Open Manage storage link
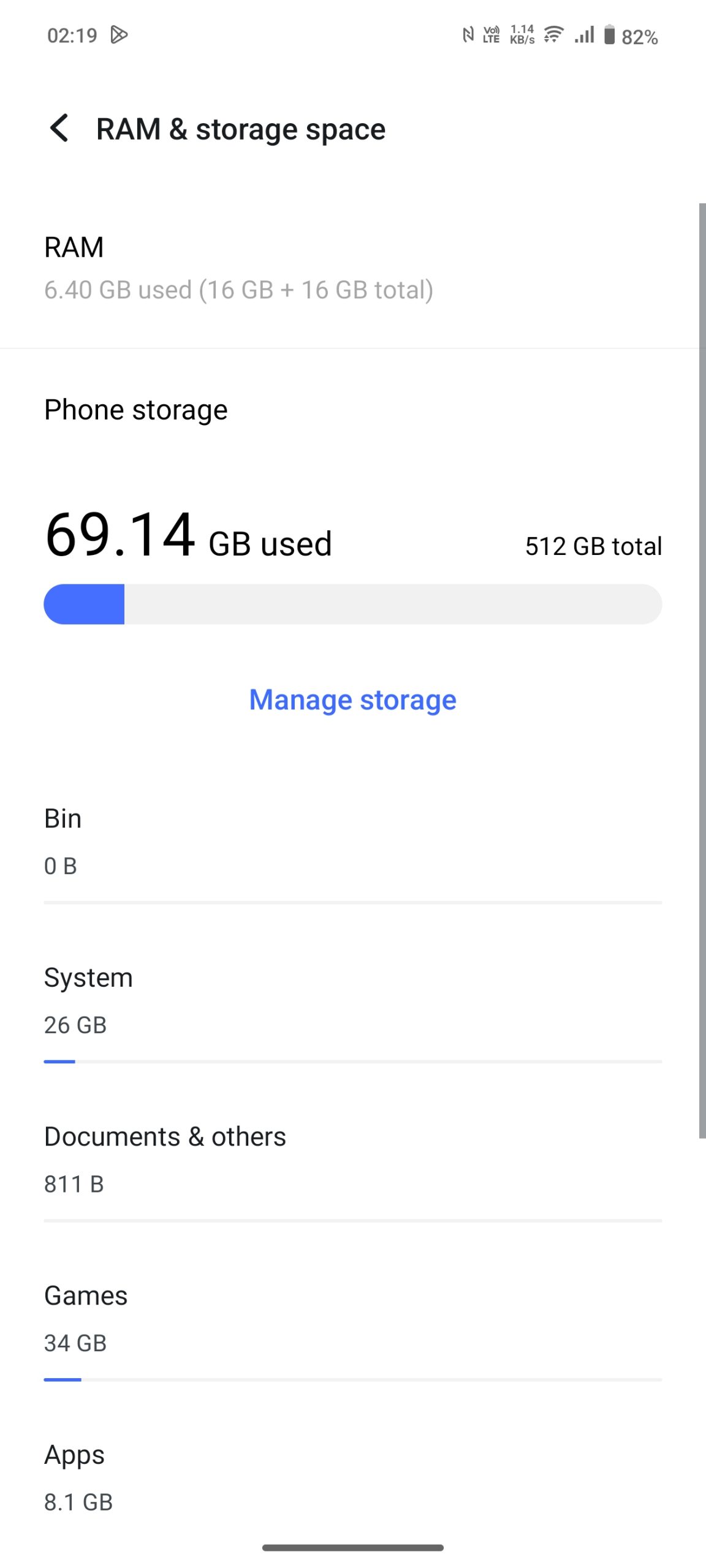Image resolution: width=706 pixels, height=1568 pixels. point(352,699)
